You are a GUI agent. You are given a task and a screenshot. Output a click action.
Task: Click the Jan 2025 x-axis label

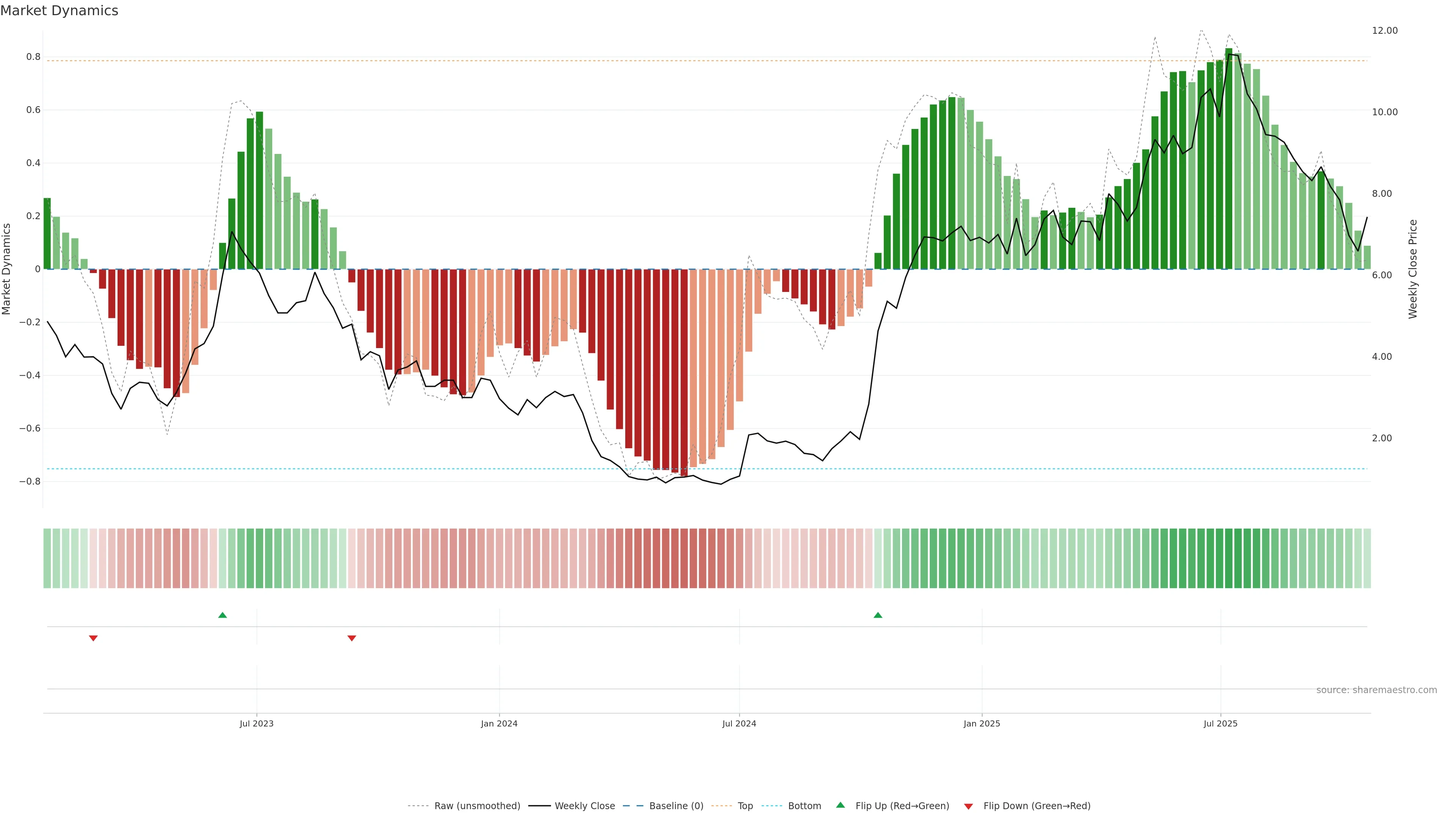(x=982, y=723)
